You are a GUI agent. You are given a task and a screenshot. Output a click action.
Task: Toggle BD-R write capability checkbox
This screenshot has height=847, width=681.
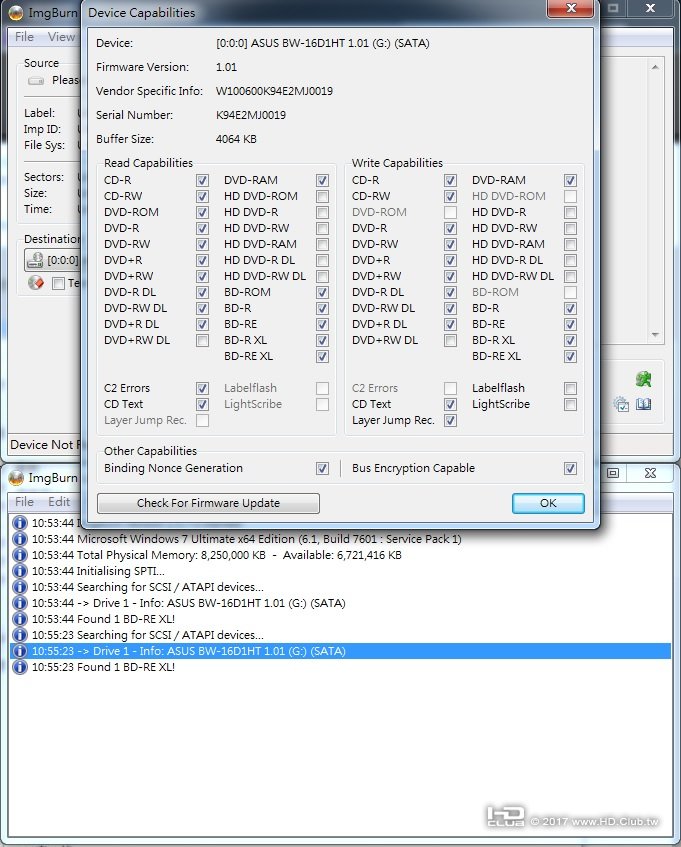570,308
